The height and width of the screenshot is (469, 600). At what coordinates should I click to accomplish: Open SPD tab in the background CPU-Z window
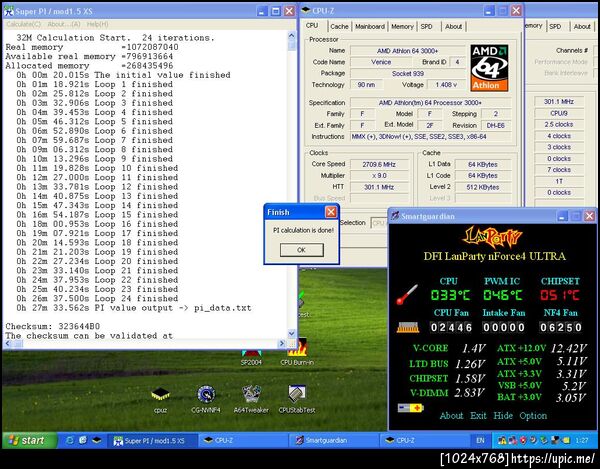click(555, 26)
